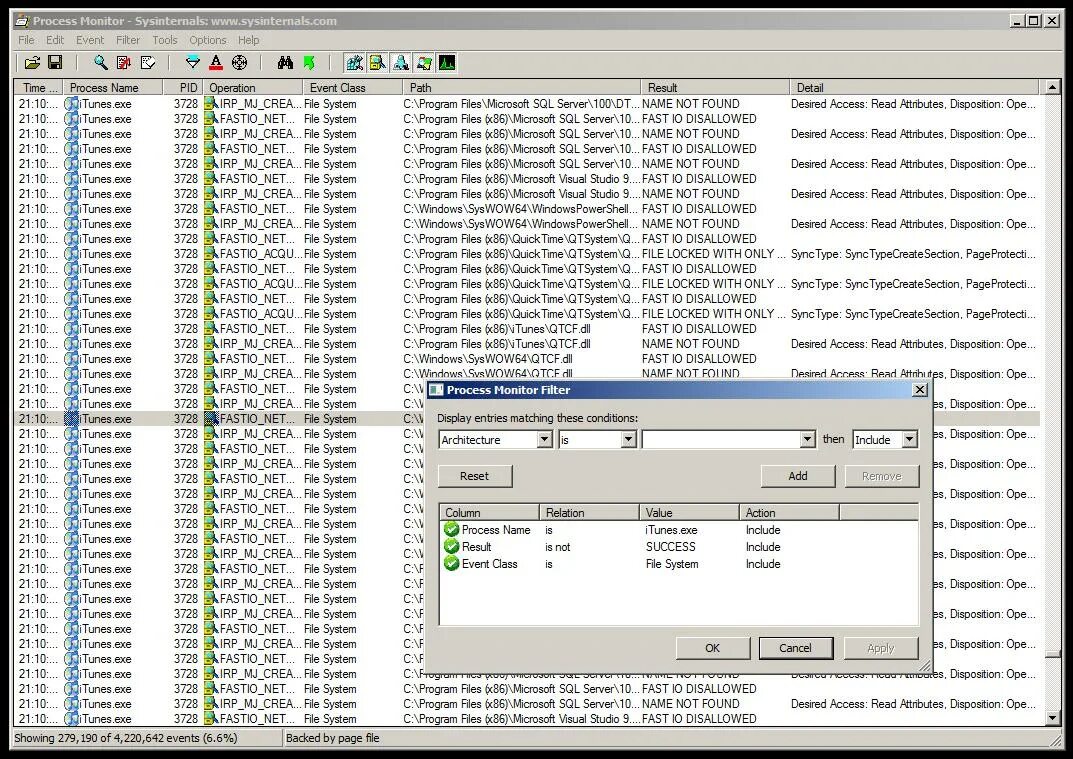The height and width of the screenshot is (759, 1073).
Task: Click the Add button in filter dialog
Action: point(798,476)
